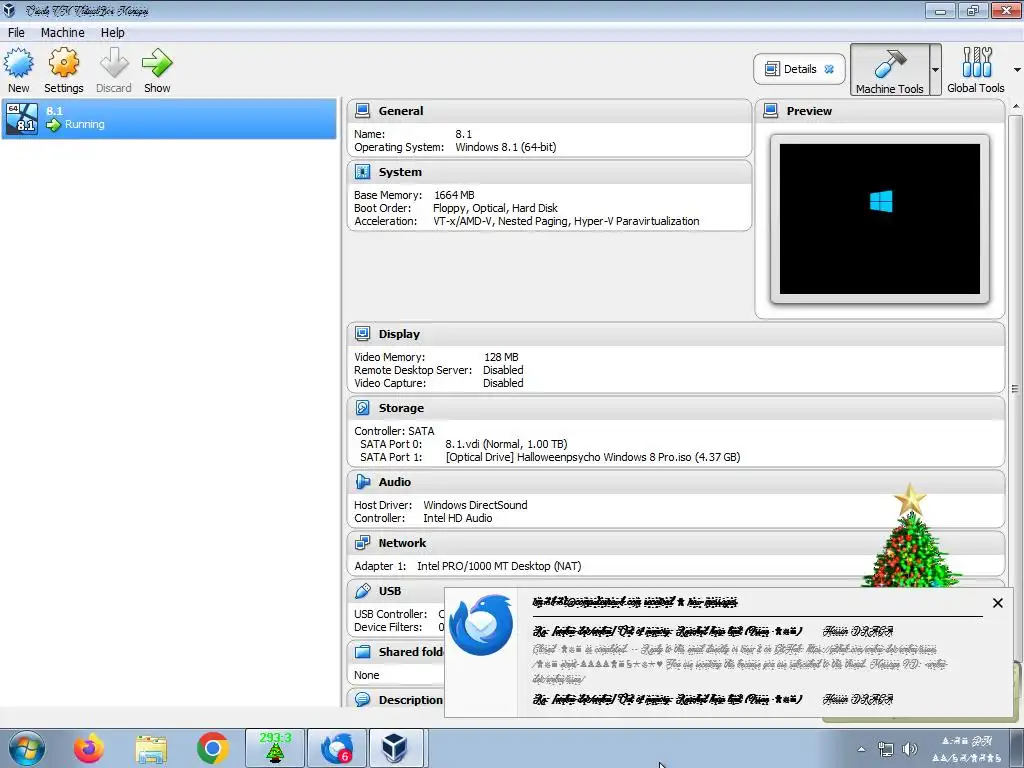Click first message subject in Thunderbird popup

pos(667,631)
